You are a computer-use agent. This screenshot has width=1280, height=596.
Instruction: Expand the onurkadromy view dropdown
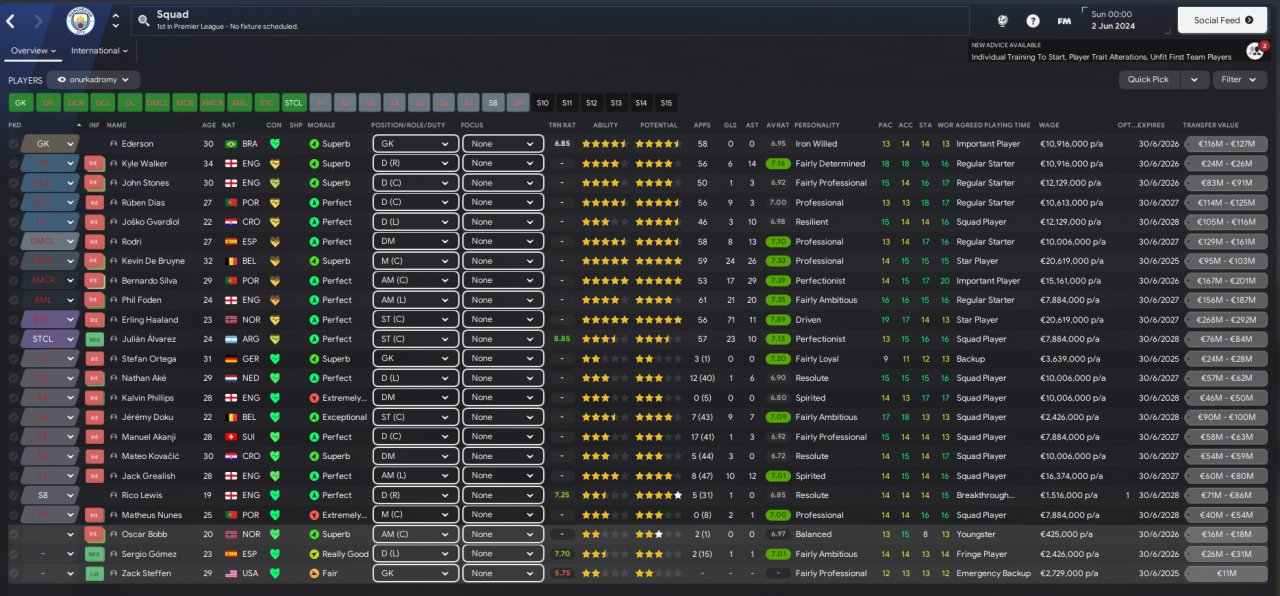(94, 79)
